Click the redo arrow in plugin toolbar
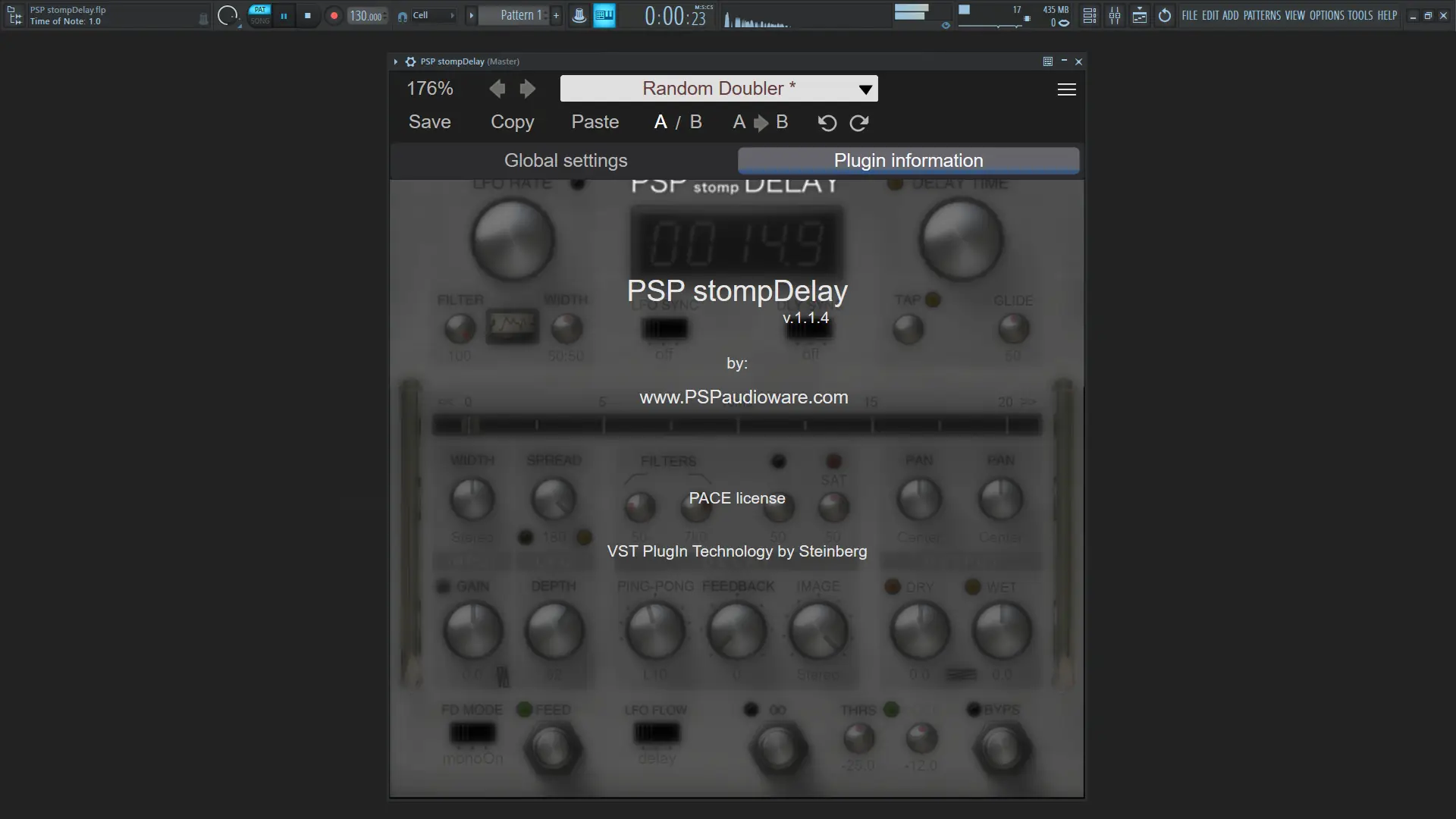The width and height of the screenshot is (1456, 819). (x=859, y=123)
